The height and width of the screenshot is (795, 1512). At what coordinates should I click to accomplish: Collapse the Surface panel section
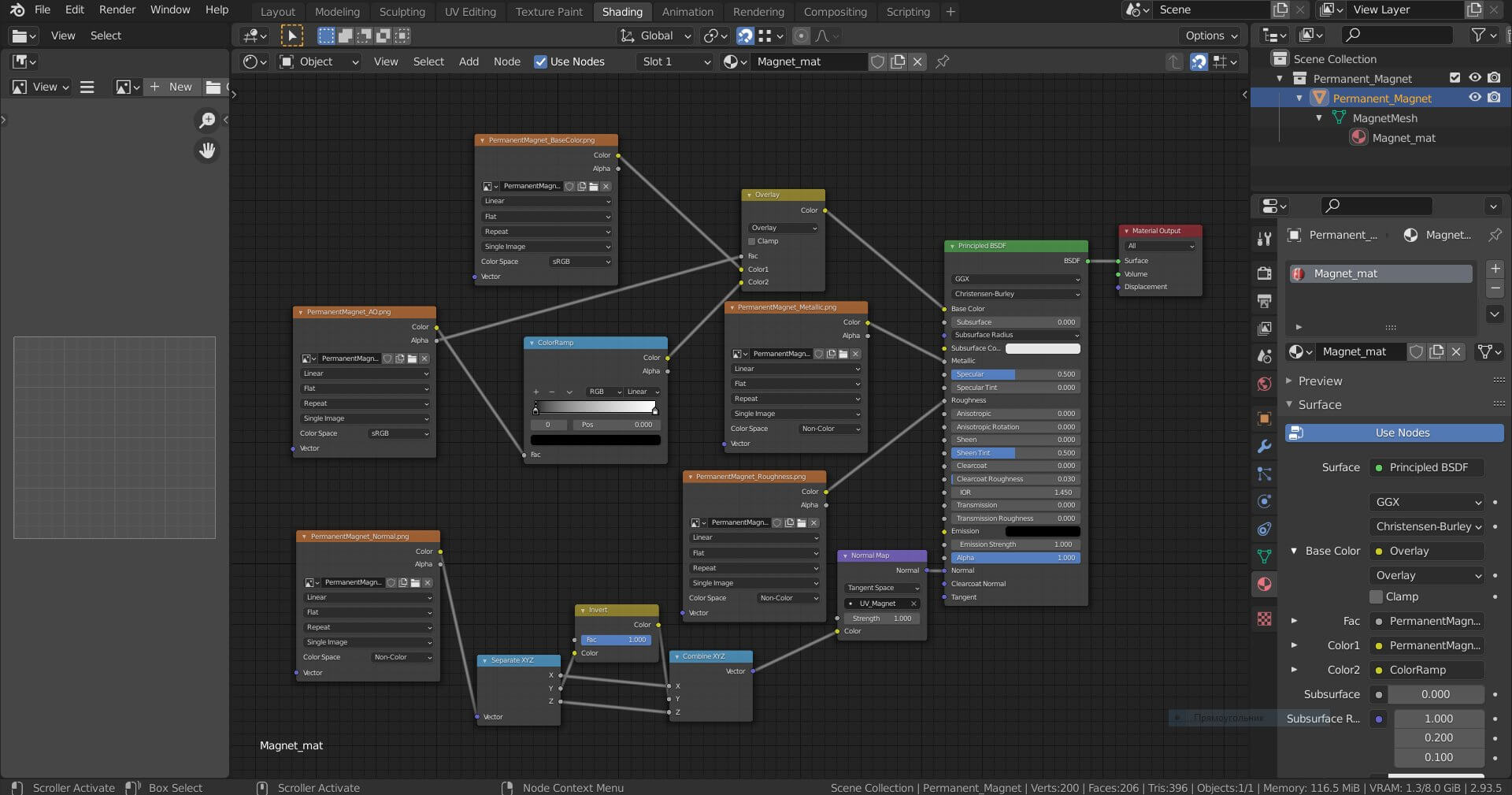point(1319,404)
